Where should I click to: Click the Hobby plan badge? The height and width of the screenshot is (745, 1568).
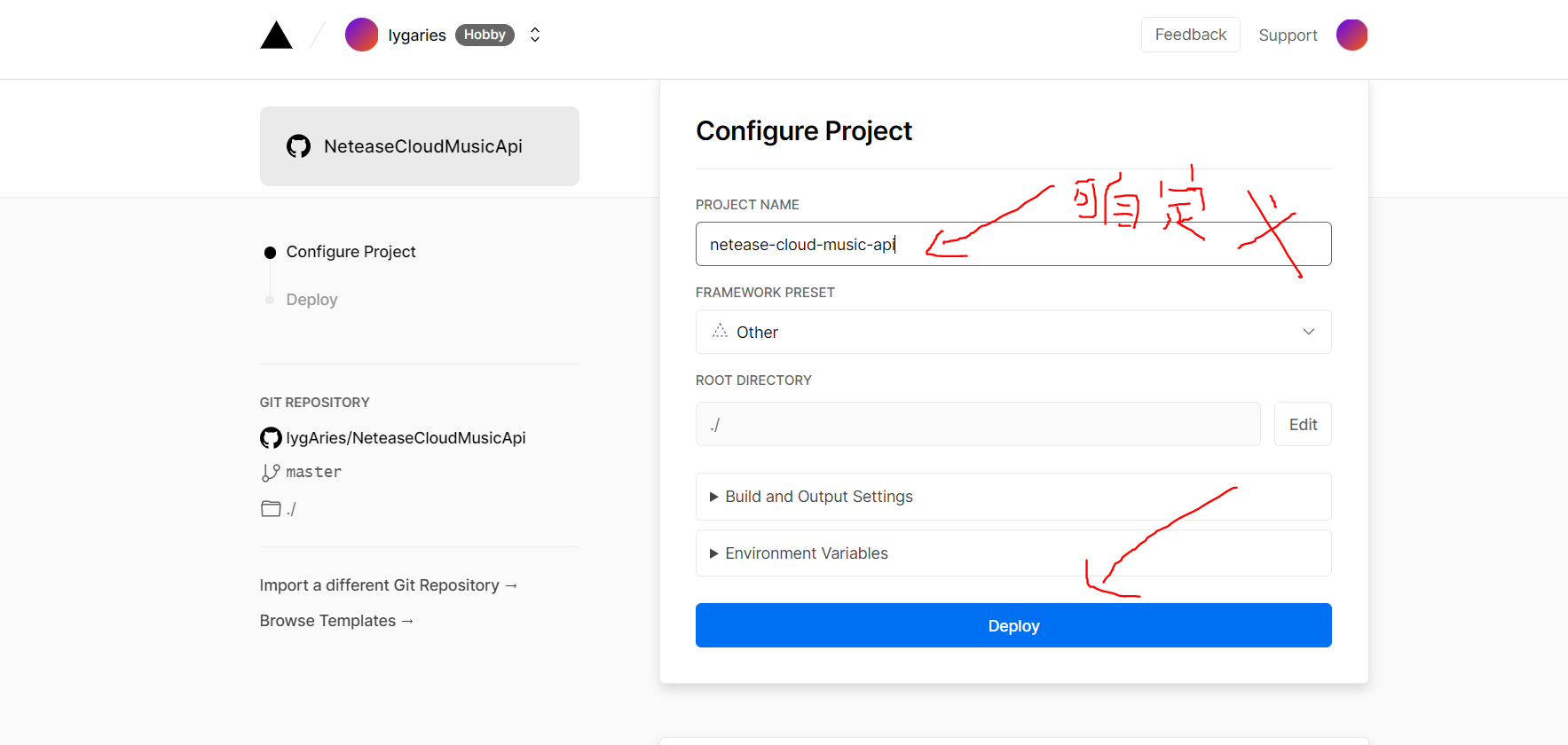[x=485, y=35]
